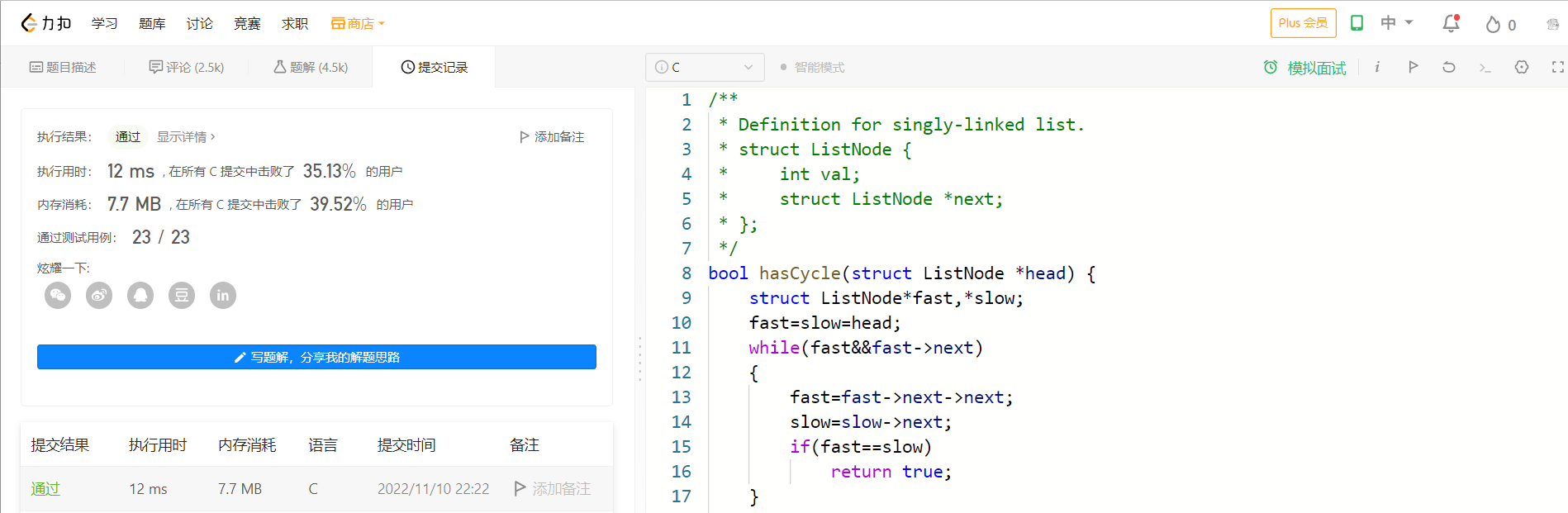The width and height of the screenshot is (1568, 513).
Task: Open 显示详情 result details link
Action: pyautogui.click(x=186, y=137)
